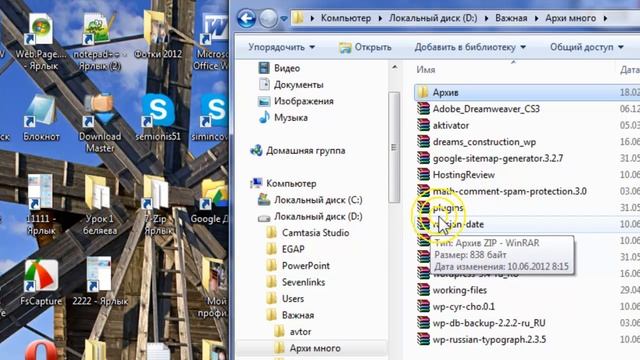Viewport: 640px width, 360px height.
Task: Open avtor folder in navigation tree
Action: point(293,332)
